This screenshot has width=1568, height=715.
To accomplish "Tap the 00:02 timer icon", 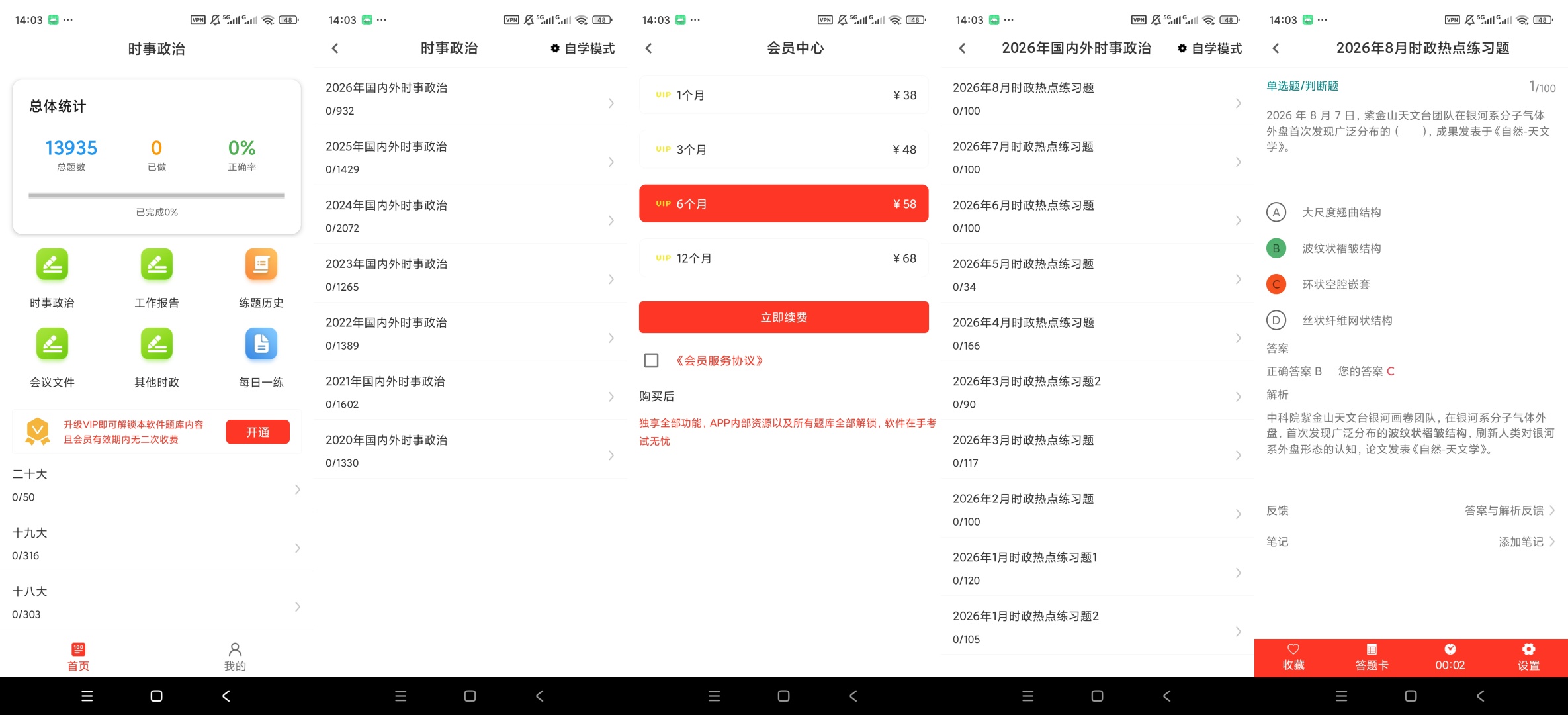I will point(1450,649).
